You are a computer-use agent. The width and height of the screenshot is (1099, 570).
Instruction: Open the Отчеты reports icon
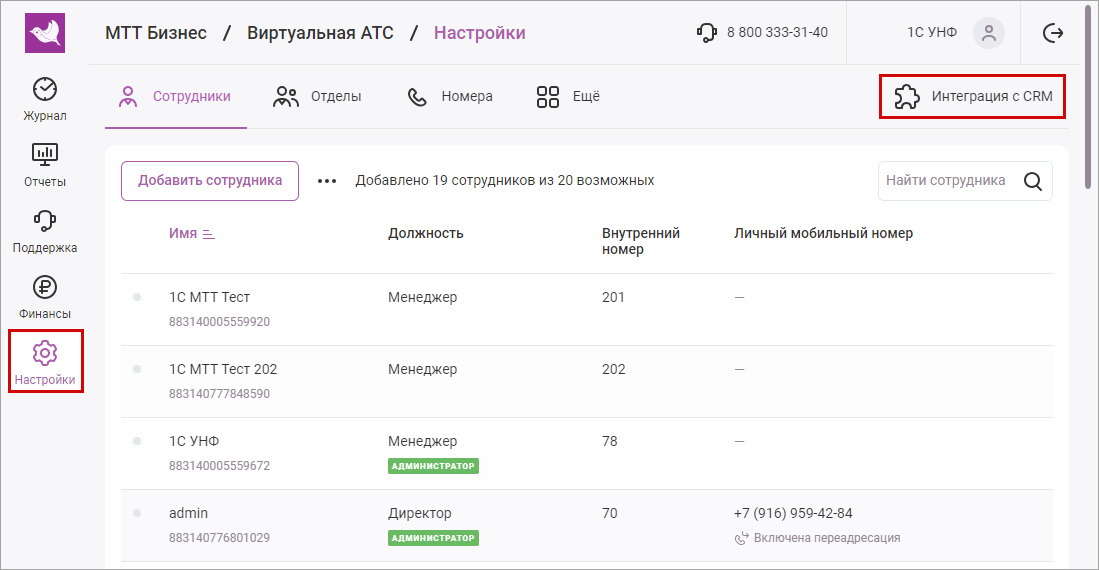tap(45, 155)
